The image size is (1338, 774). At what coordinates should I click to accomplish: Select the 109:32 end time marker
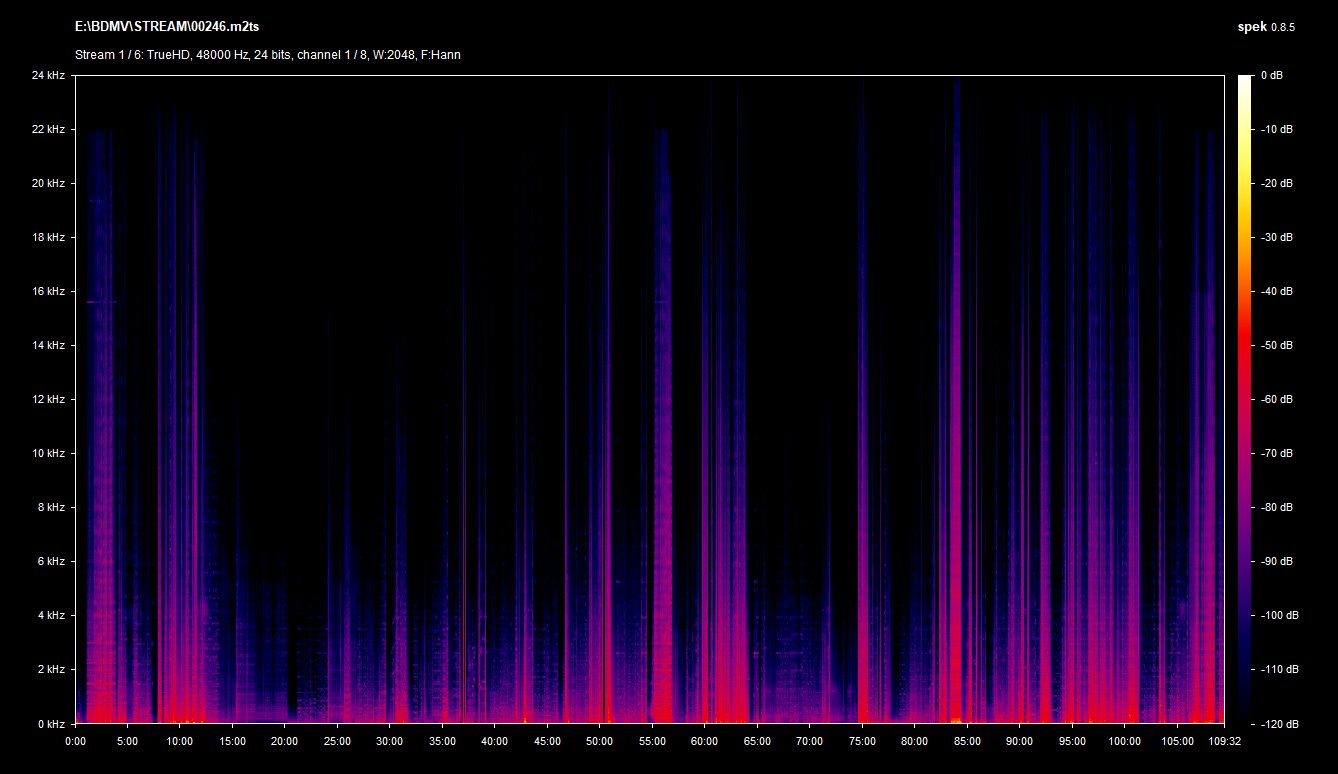1223,741
